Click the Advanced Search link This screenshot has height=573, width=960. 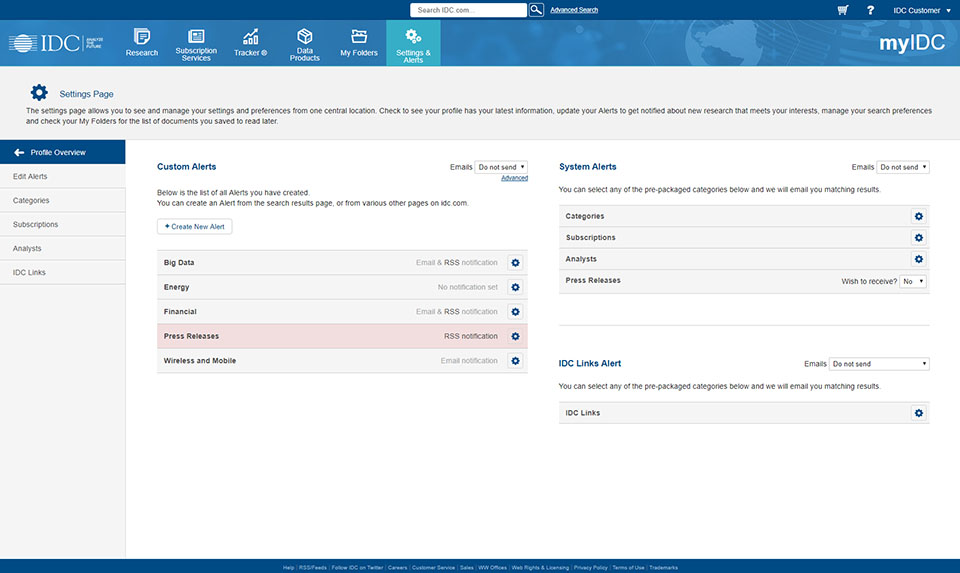574,10
